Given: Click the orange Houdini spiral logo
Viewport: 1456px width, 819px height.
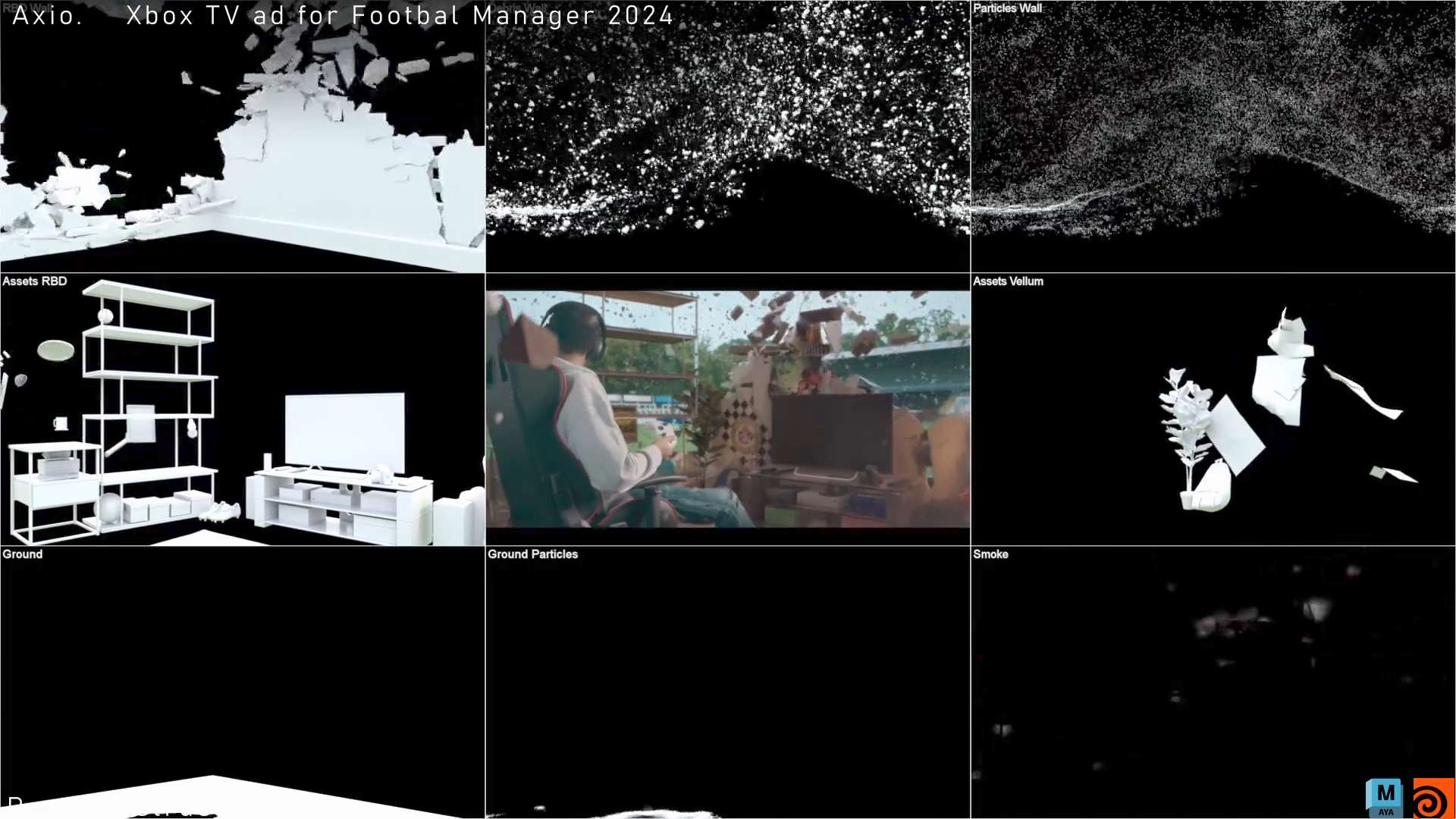Looking at the screenshot, I should (1432, 799).
